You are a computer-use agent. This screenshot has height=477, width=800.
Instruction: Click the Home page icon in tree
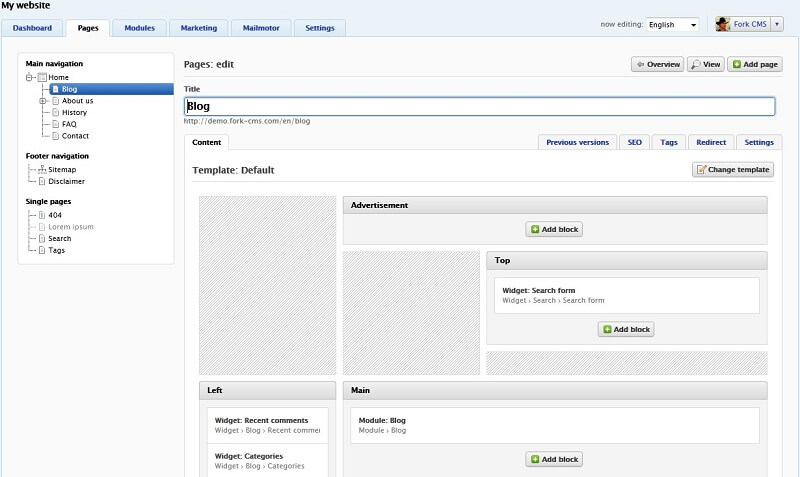42,78
